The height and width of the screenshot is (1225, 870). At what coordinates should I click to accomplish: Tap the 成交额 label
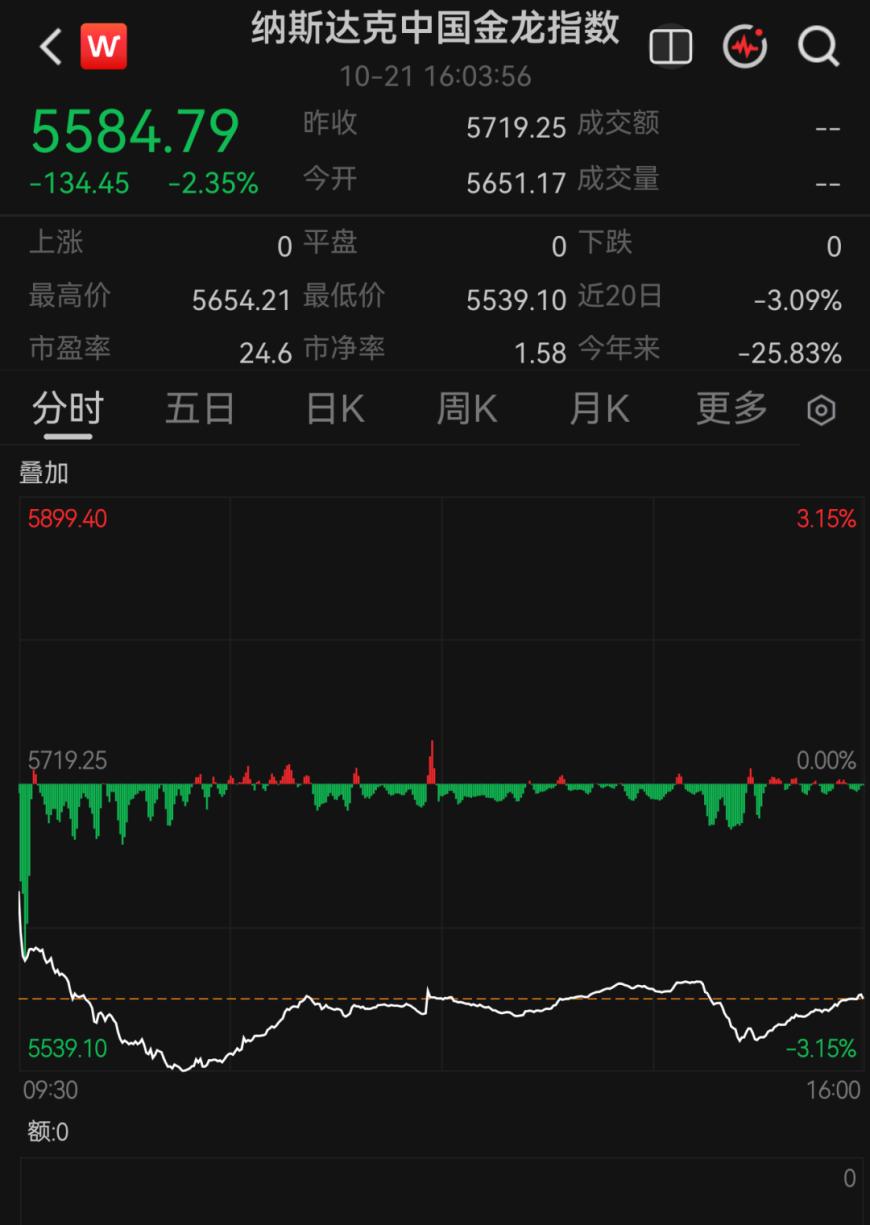(618, 123)
